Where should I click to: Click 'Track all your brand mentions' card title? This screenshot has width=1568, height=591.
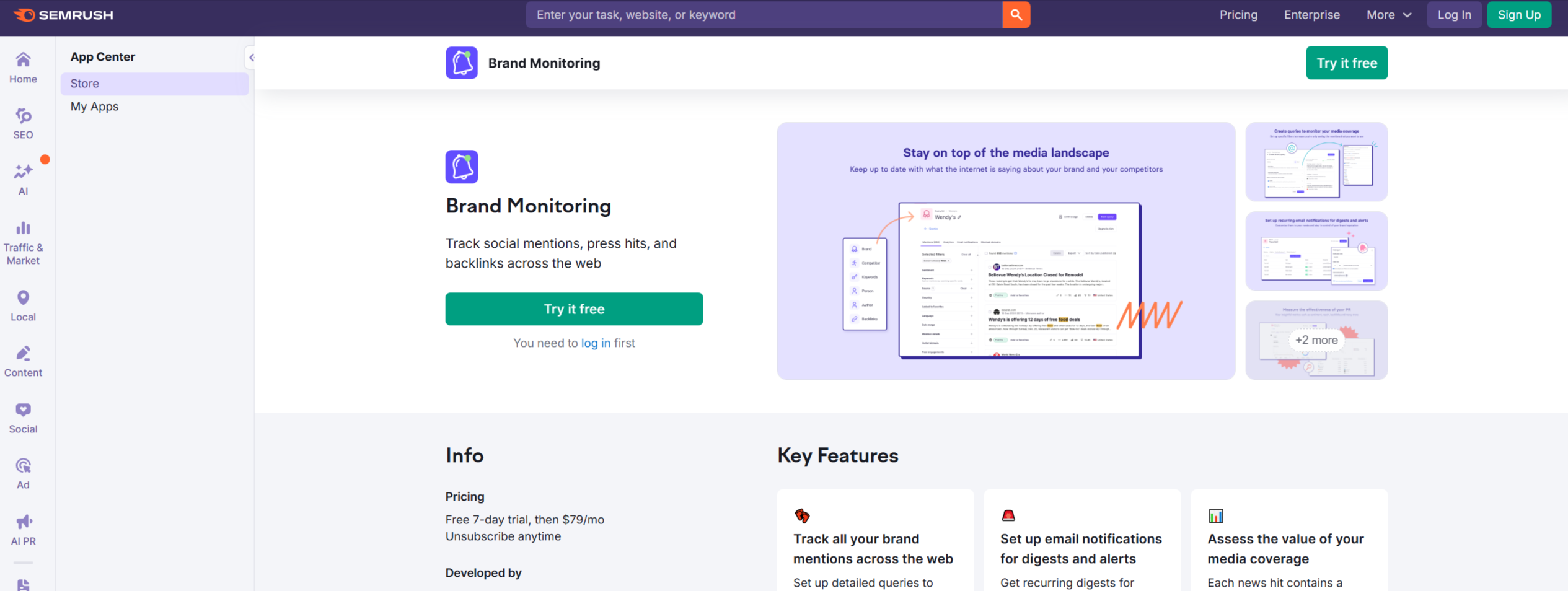click(x=873, y=549)
